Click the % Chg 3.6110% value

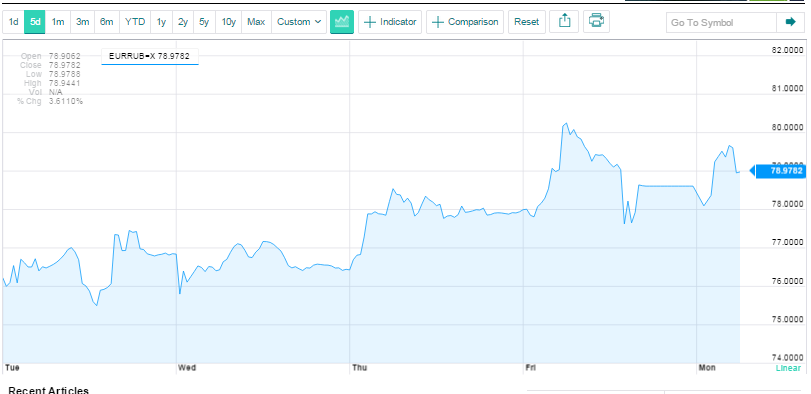[x=66, y=101]
